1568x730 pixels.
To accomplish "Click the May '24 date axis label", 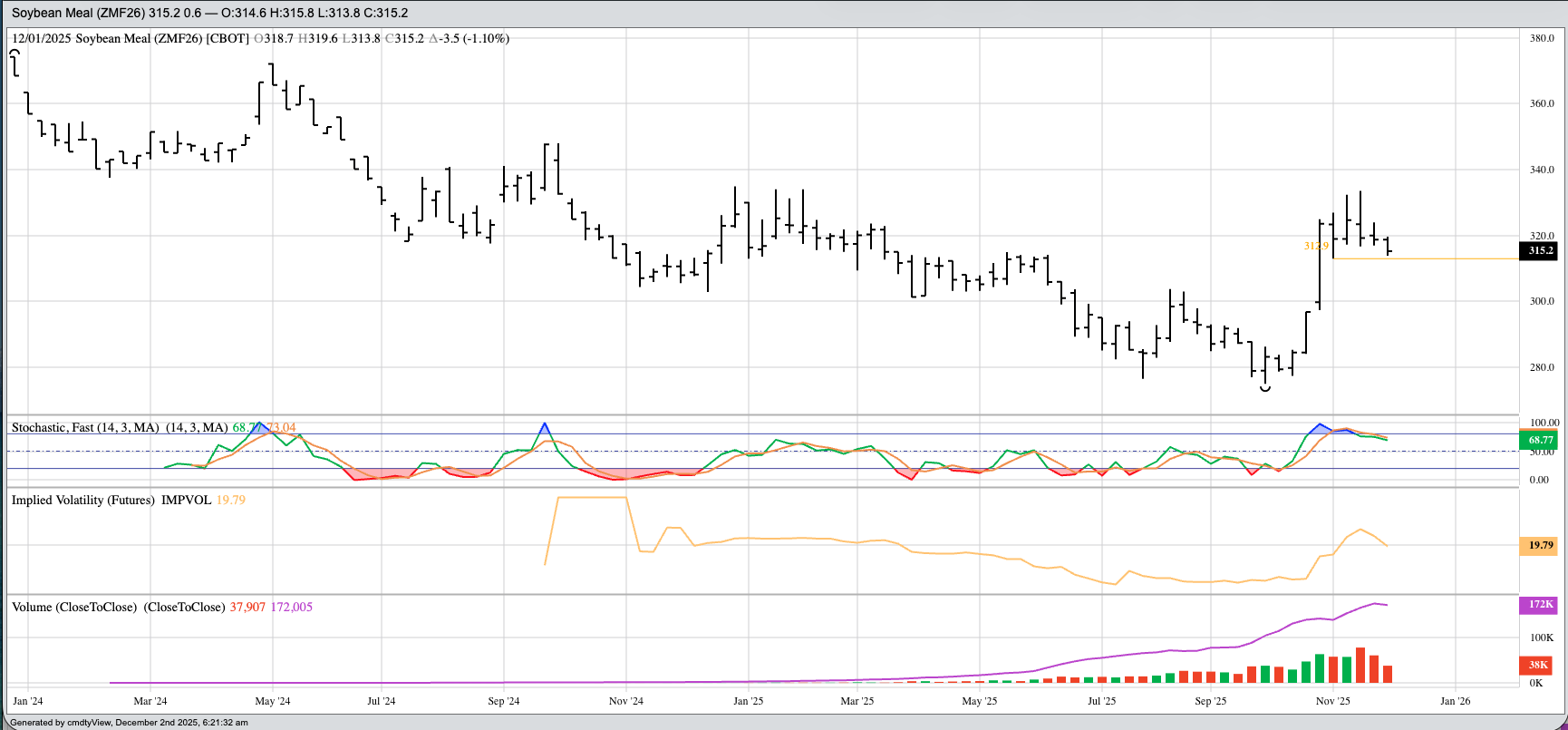I will (x=273, y=701).
